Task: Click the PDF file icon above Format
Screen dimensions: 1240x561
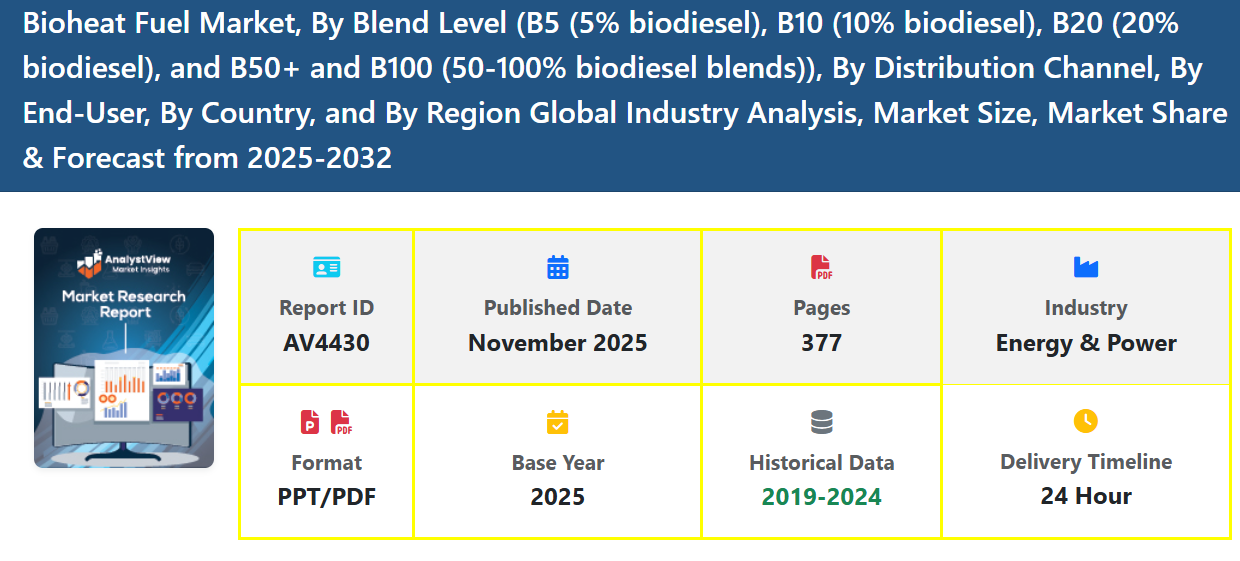Action: (x=342, y=422)
